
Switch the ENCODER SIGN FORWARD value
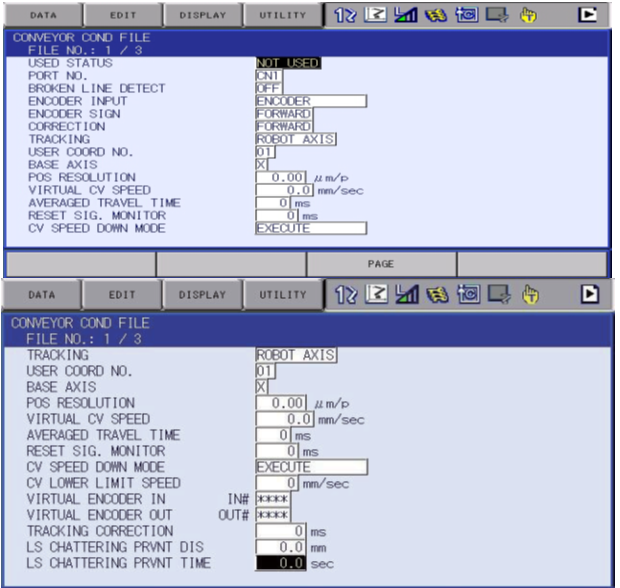click(284, 114)
